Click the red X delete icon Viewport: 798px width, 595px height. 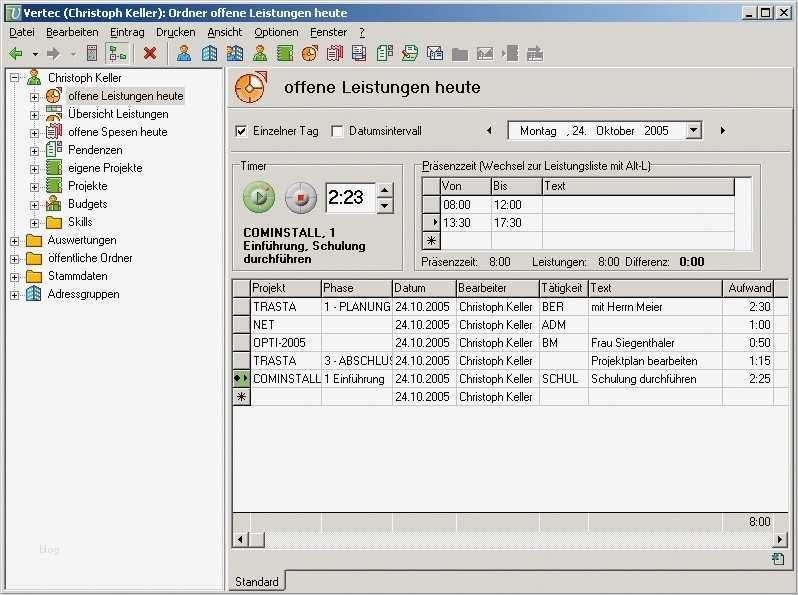[150, 53]
